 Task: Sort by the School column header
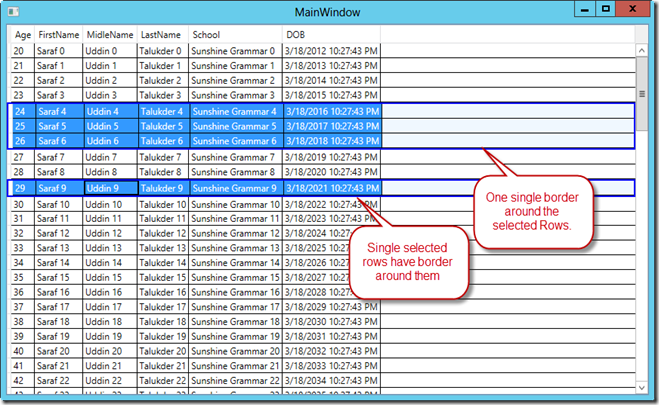tap(235, 35)
